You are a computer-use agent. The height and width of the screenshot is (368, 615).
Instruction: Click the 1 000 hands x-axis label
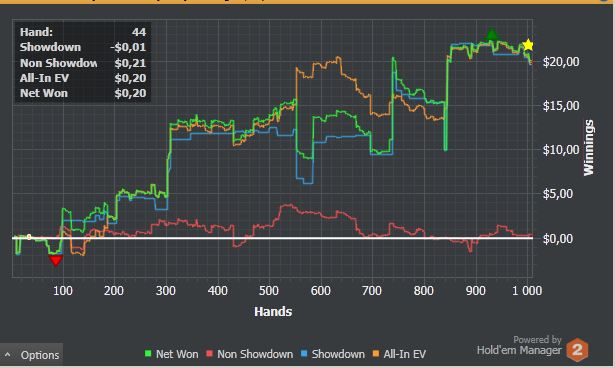[x=527, y=291]
